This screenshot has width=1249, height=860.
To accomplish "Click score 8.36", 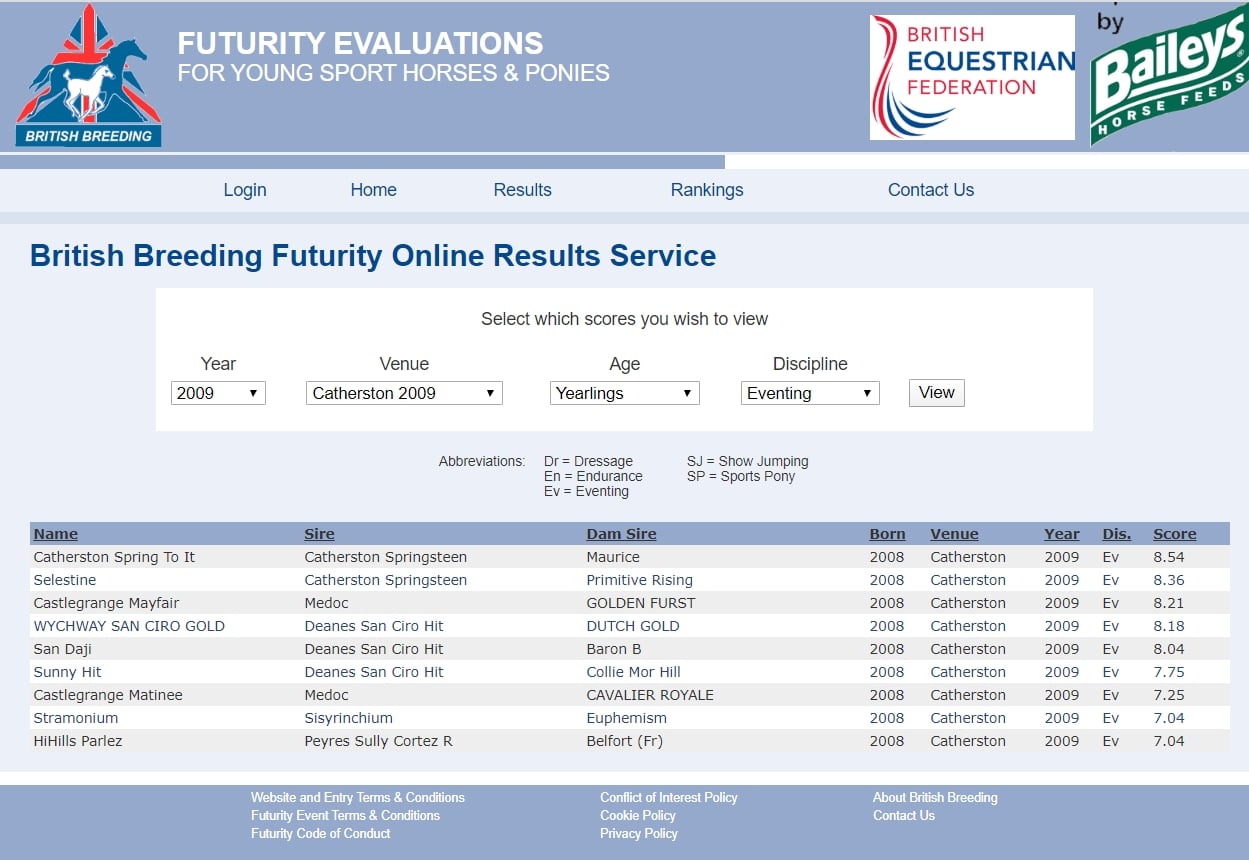I will (1169, 580).
